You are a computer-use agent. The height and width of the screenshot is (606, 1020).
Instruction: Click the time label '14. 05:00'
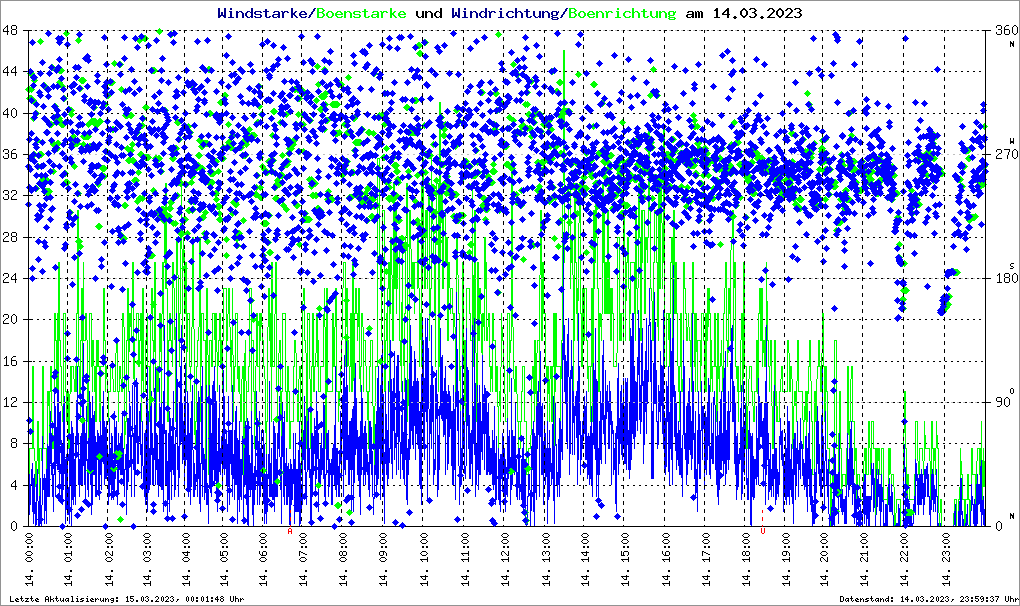pos(225,559)
